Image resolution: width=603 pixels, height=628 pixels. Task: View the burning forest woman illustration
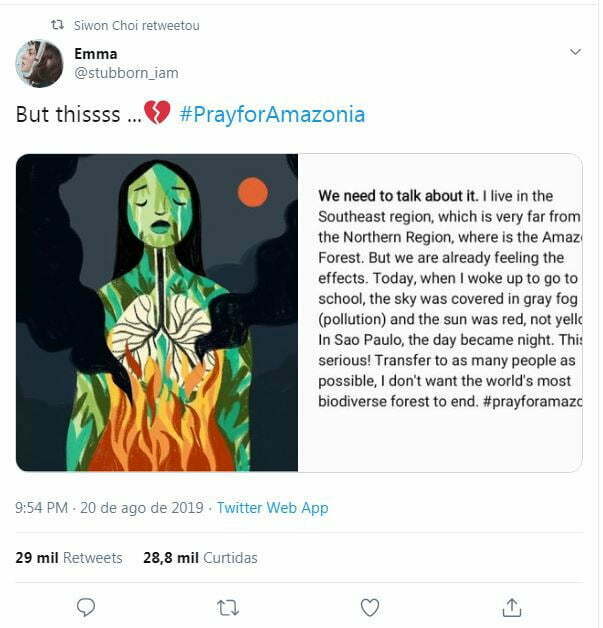click(157, 312)
